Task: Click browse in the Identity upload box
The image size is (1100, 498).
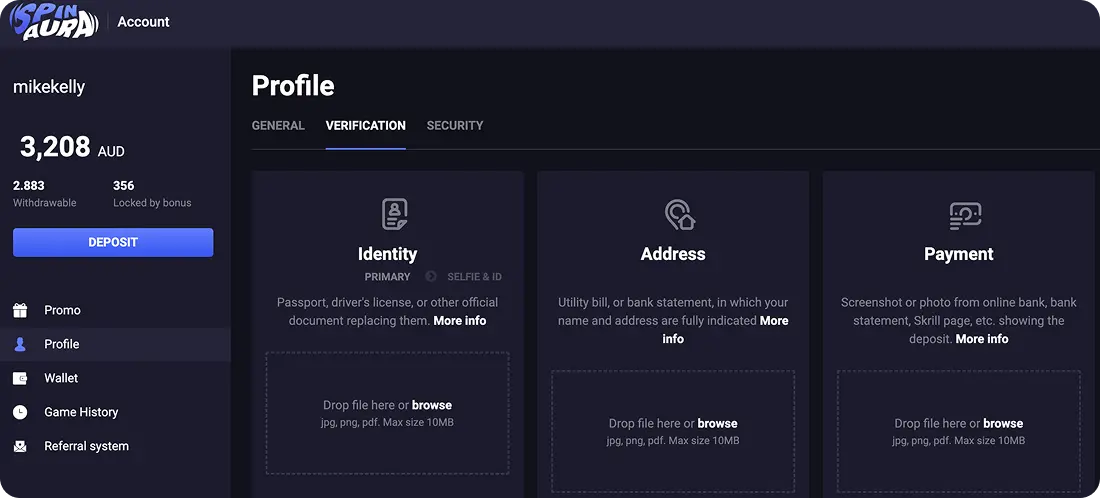Action: [431, 405]
